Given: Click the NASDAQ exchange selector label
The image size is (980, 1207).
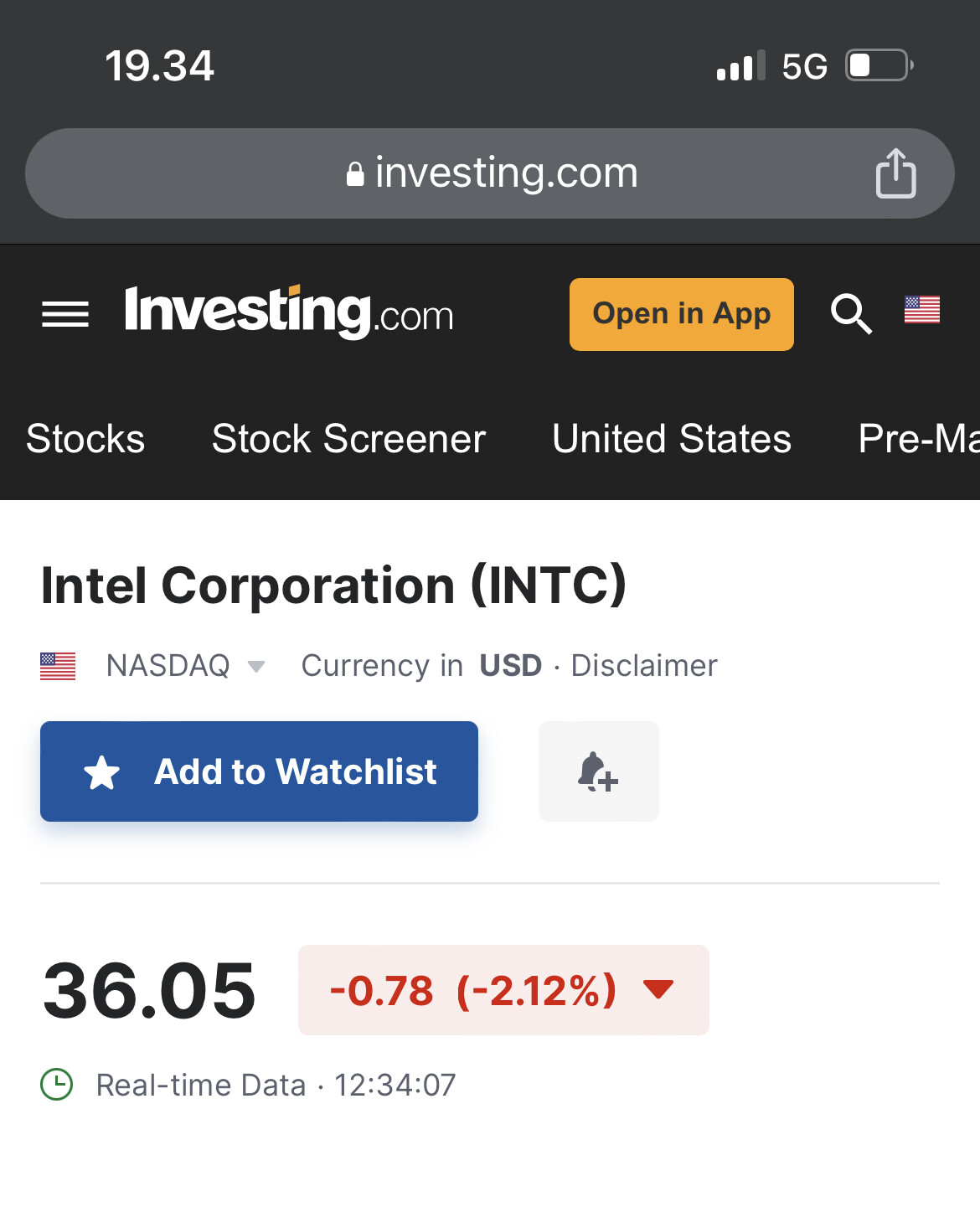Looking at the screenshot, I should 168,666.
